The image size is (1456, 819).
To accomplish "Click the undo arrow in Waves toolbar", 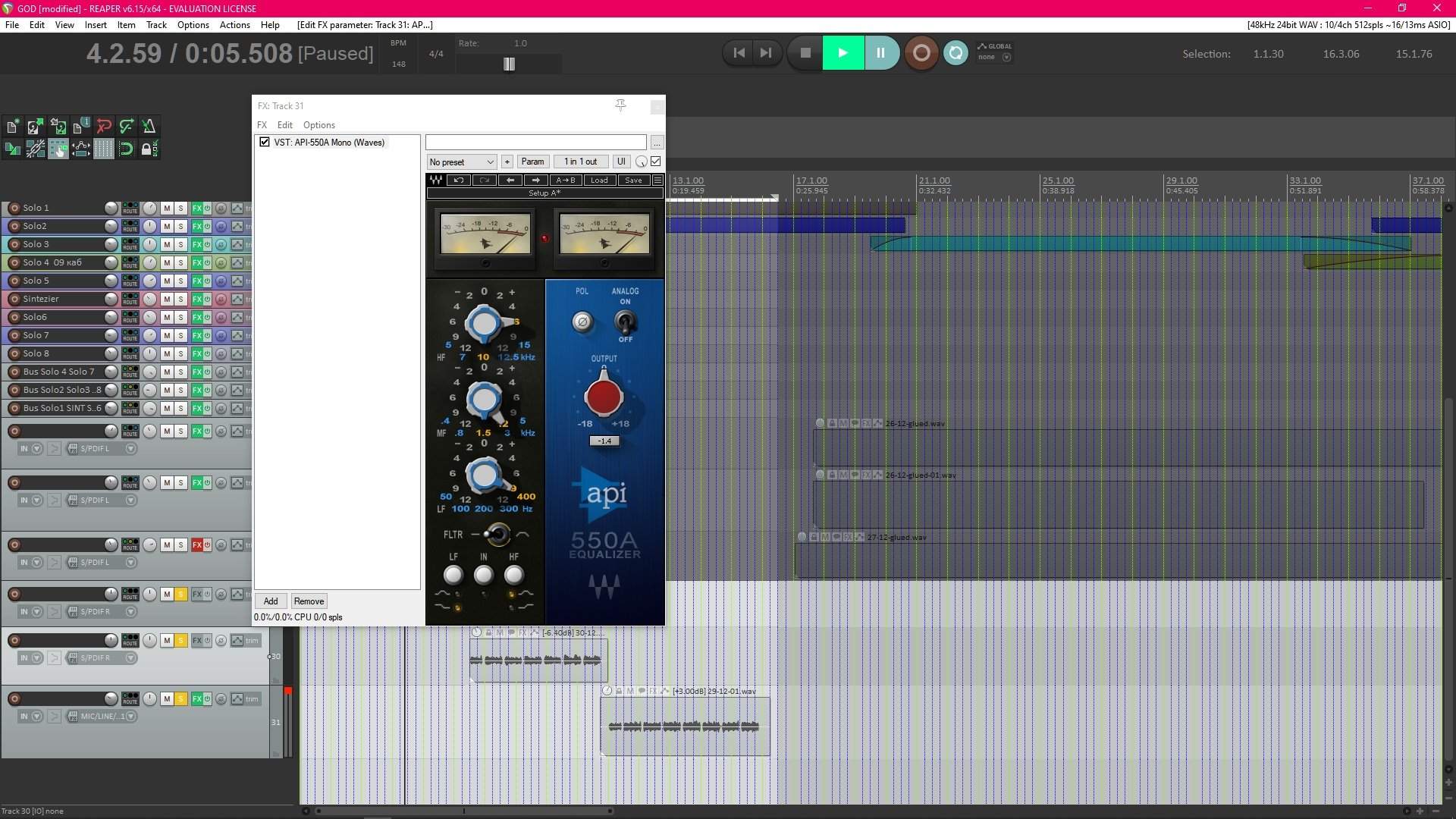I will (x=458, y=180).
